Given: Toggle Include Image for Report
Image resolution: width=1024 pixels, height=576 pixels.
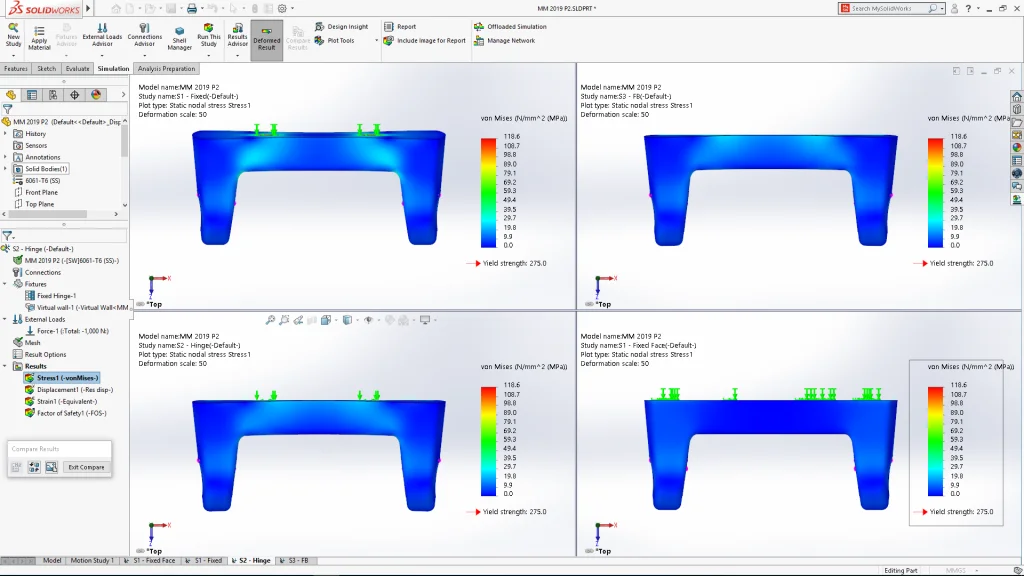Looking at the screenshot, I should point(389,41).
